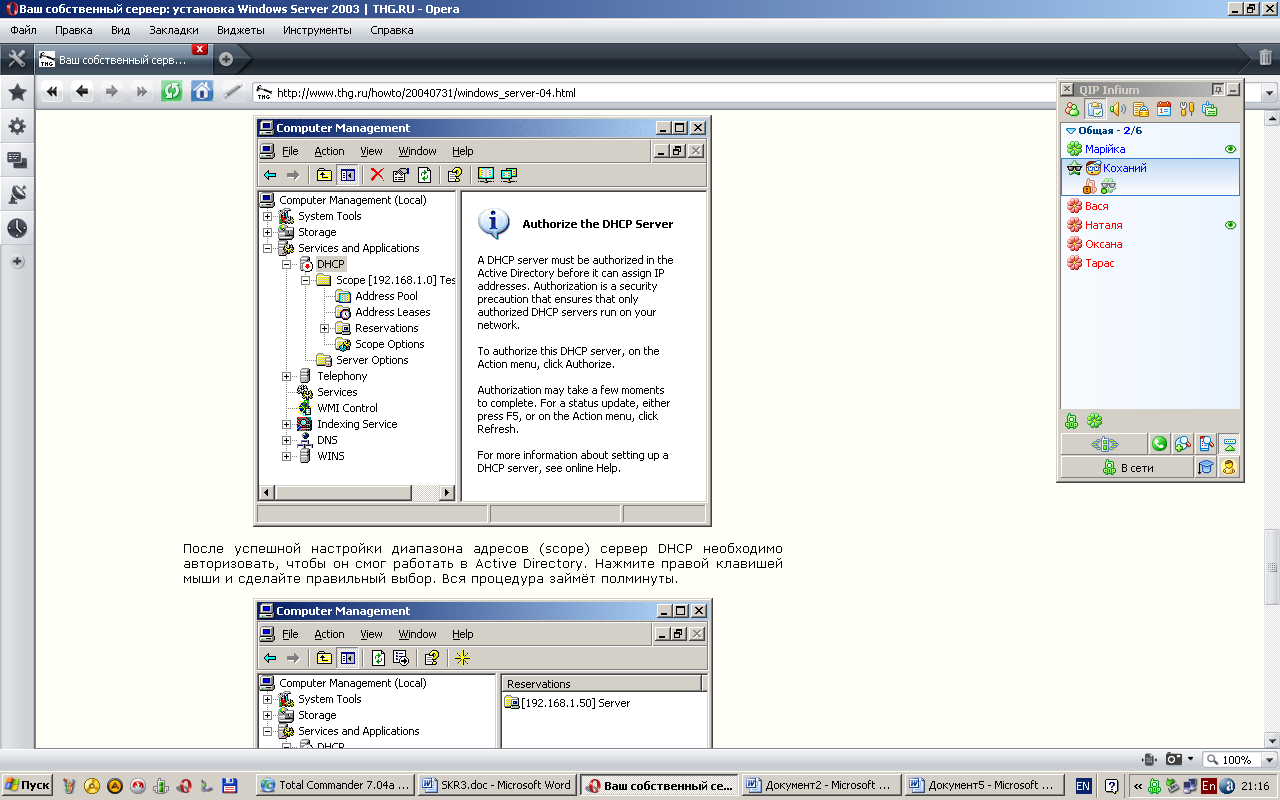The width and height of the screenshot is (1280, 800).
Task: Open closed tabs trash can icon
Action: [1265, 58]
